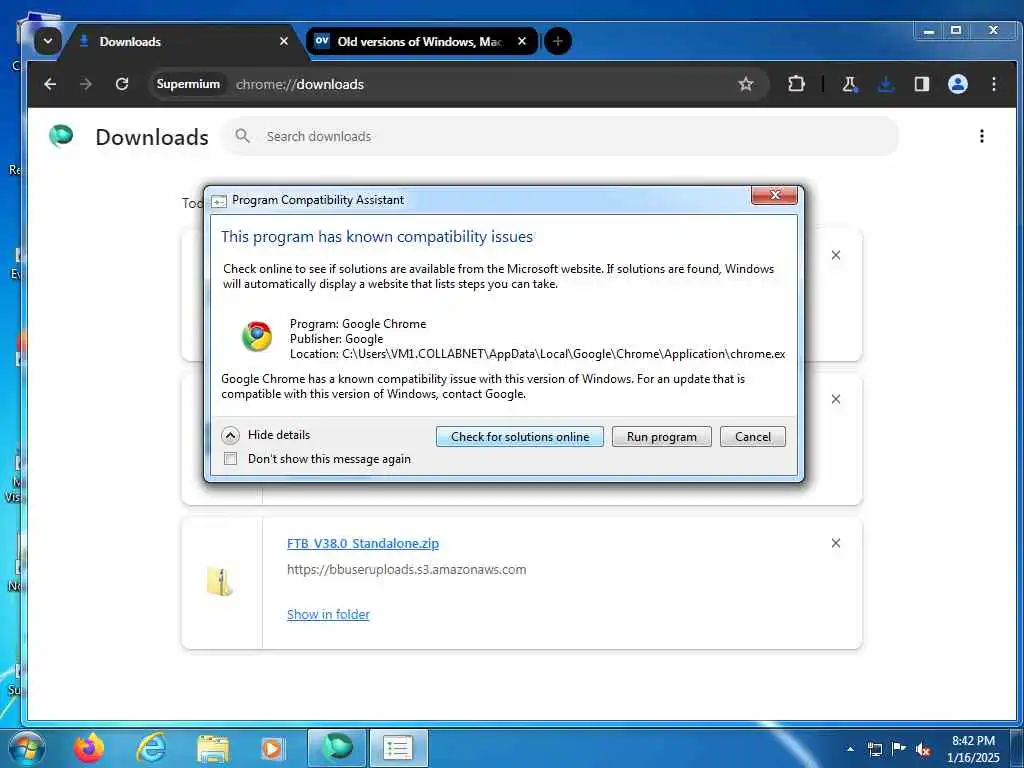
Task: Close the Downloads tab
Action: coord(283,41)
